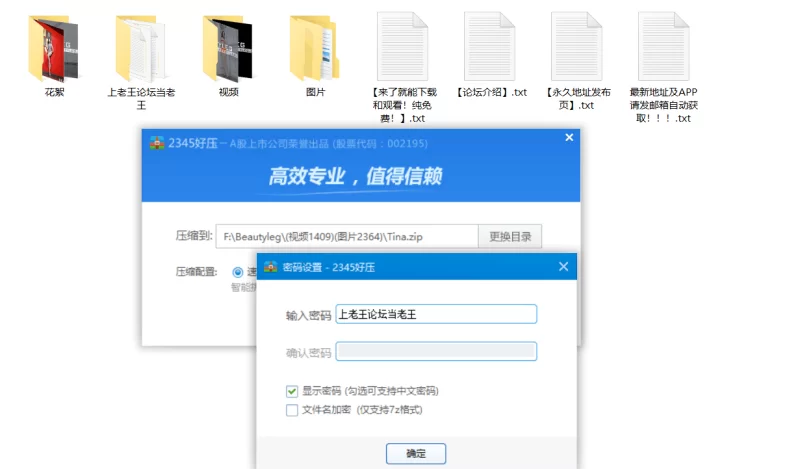Click the 视频 folder name label

(x=229, y=92)
